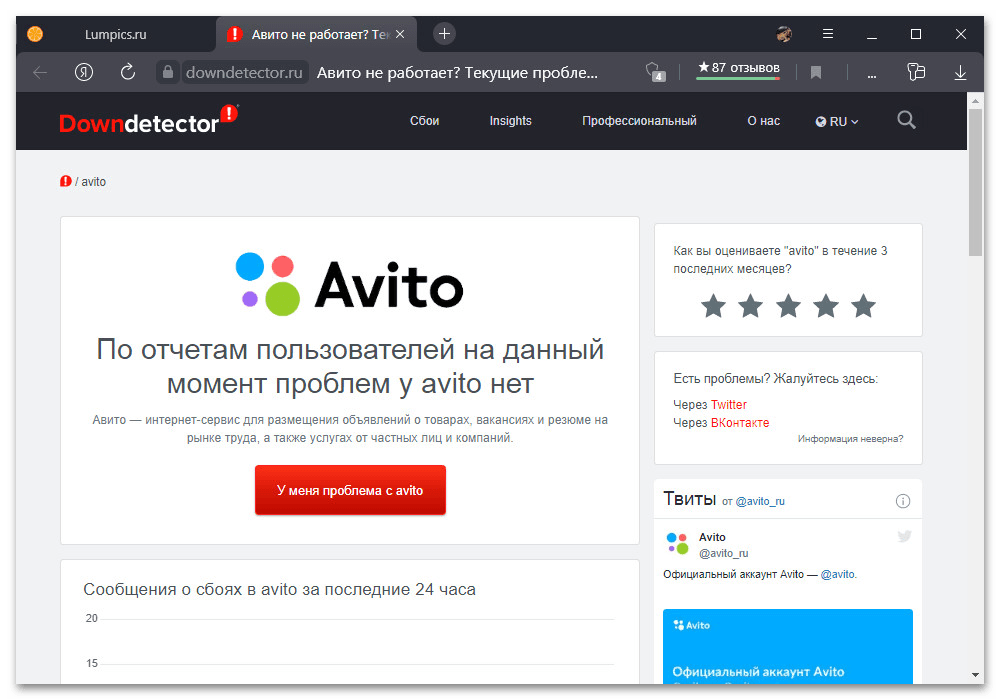
Task: Click the @avito. link in tweet text
Action: (x=838, y=574)
